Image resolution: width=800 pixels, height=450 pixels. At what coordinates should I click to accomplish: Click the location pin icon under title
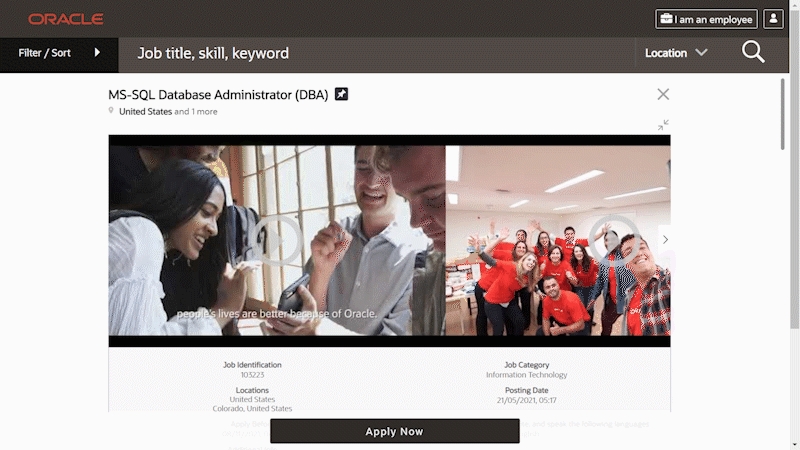click(x=111, y=111)
